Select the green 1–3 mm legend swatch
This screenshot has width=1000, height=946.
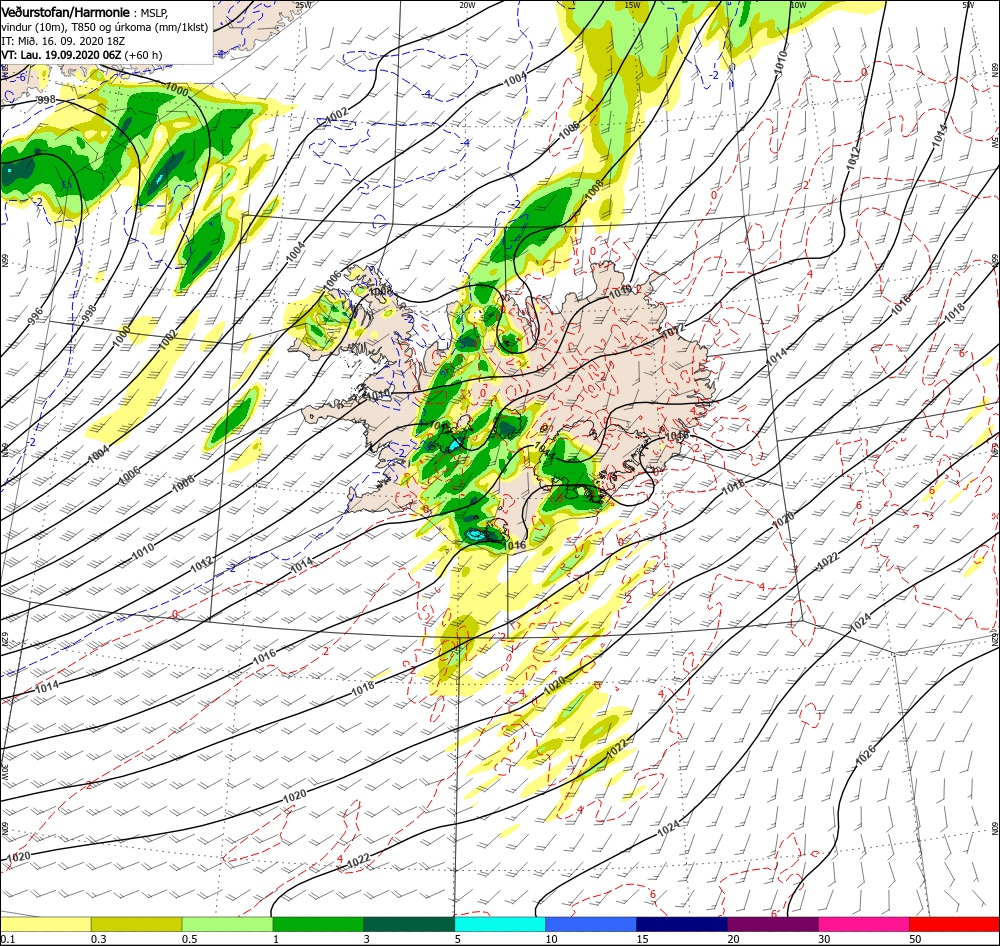tap(318, 924)
